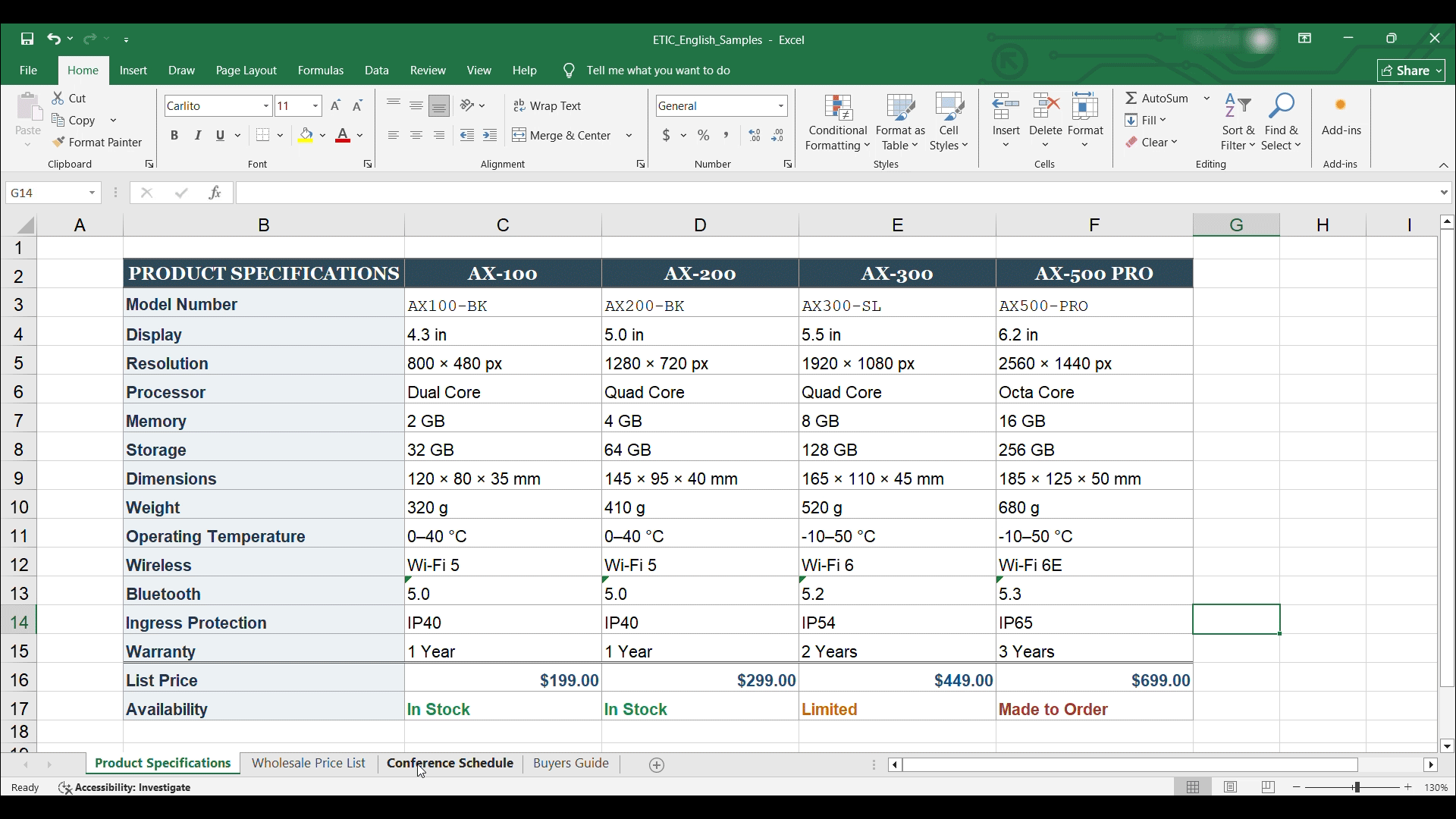Open the number format General dropdown
The image size is (1456, 819).
(781, 106)
